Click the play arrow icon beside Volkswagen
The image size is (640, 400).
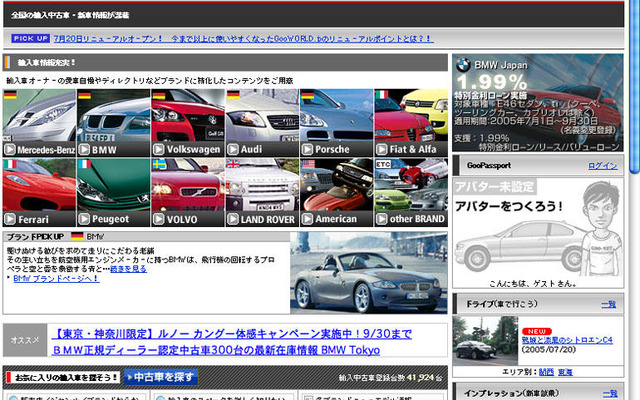[158, 150]
